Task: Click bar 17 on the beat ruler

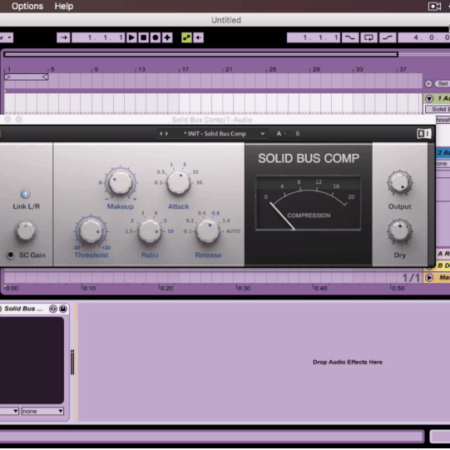Action: 185,69
